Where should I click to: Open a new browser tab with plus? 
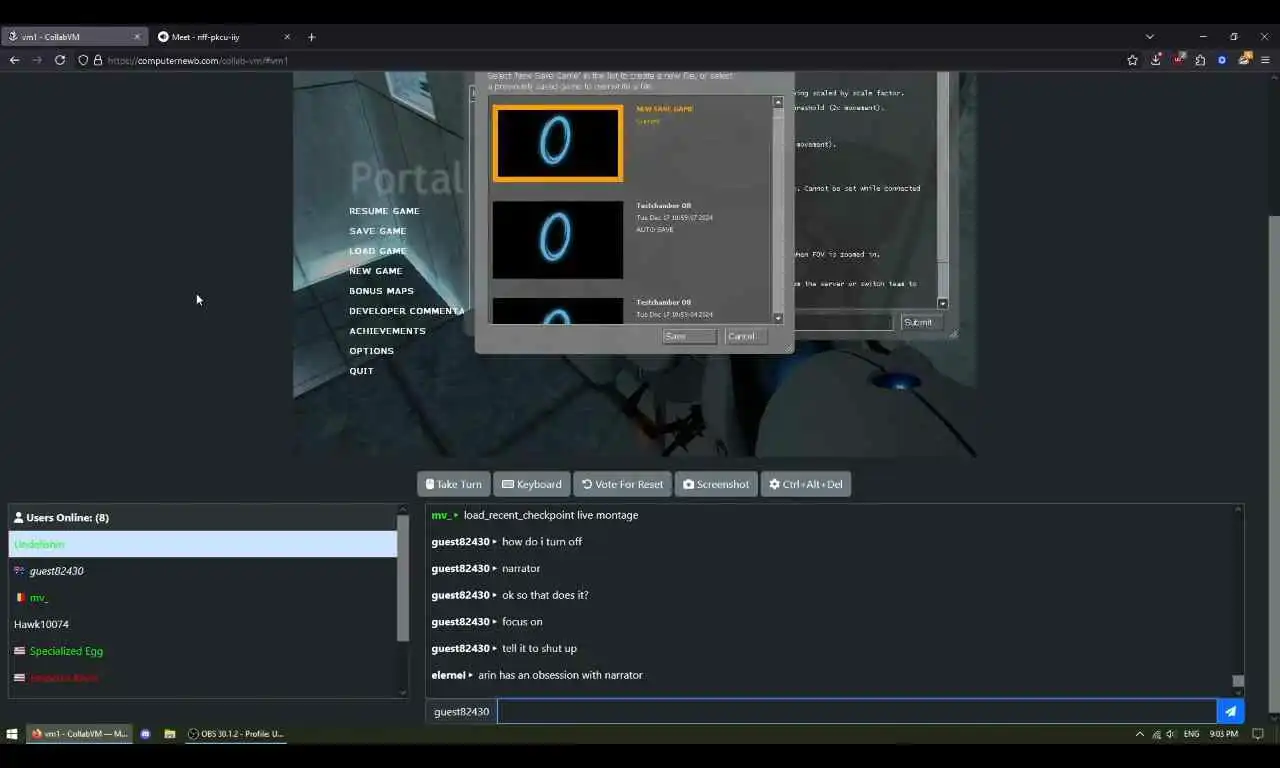(x=311, y=37)
